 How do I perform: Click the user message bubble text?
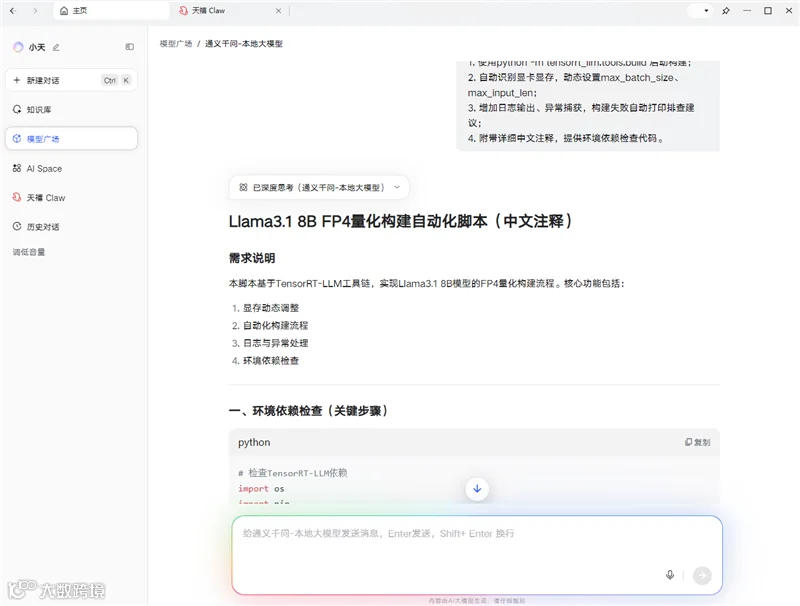point(588,106)
